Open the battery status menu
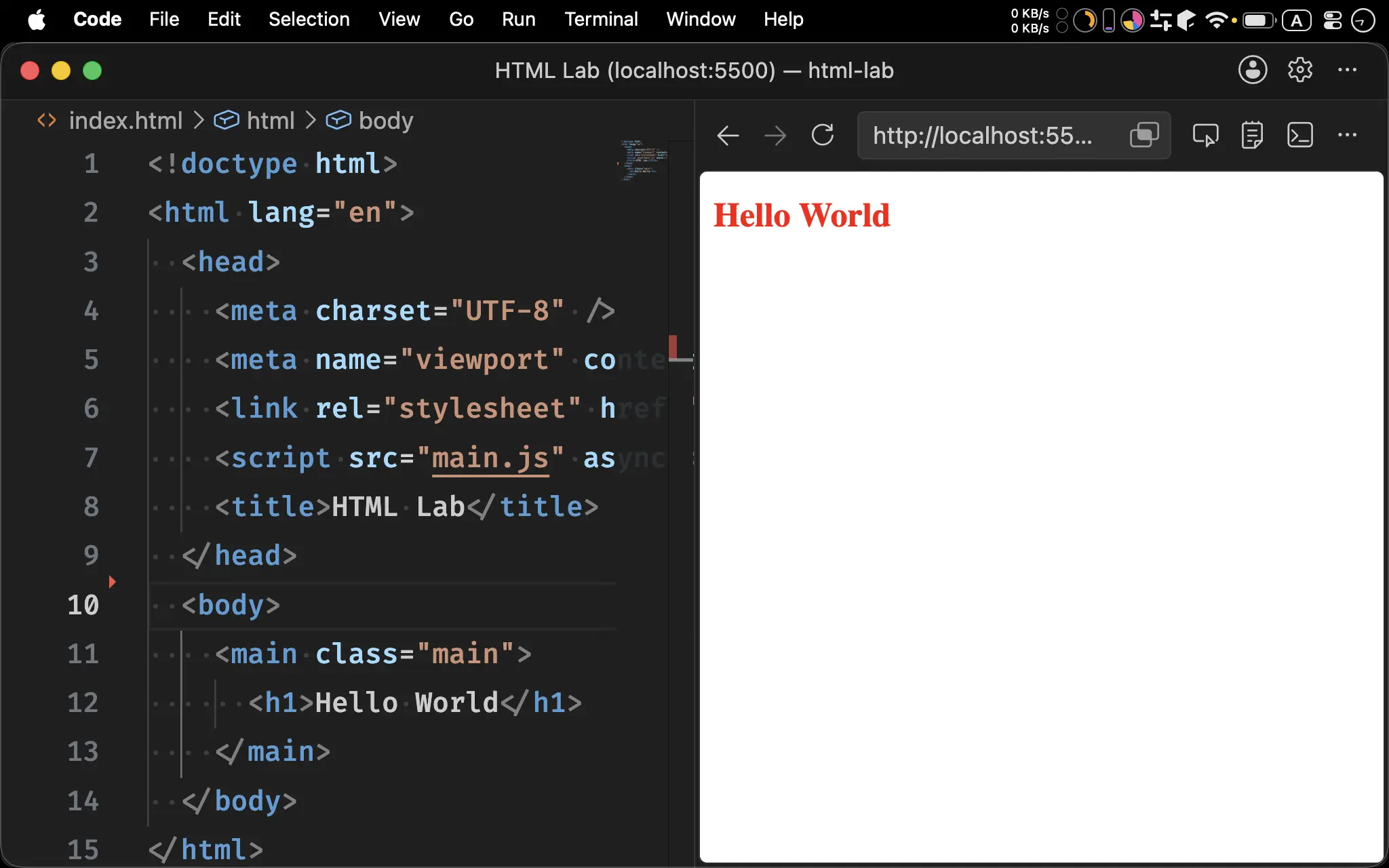The image size is (1389, 868). [x=1259, y=20]
